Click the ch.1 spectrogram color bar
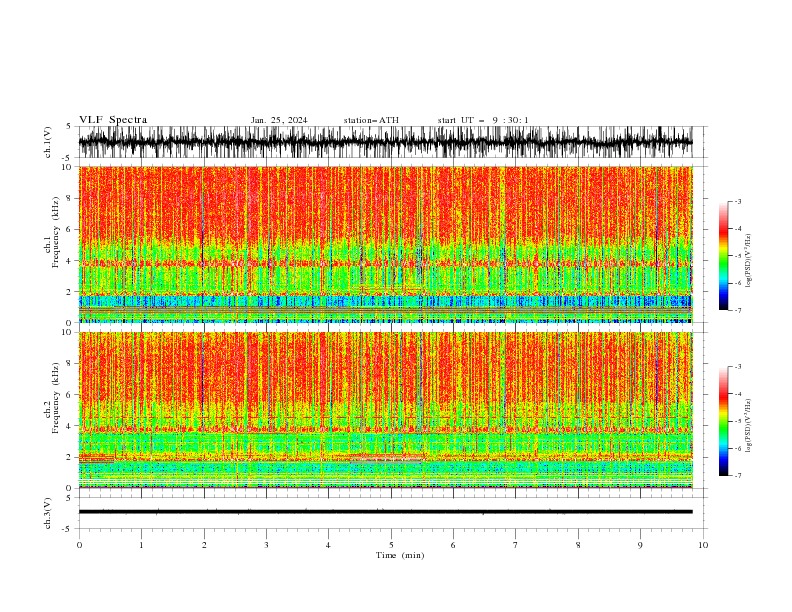The width and height of the screenshot is (792, 612). pos(723,256)
